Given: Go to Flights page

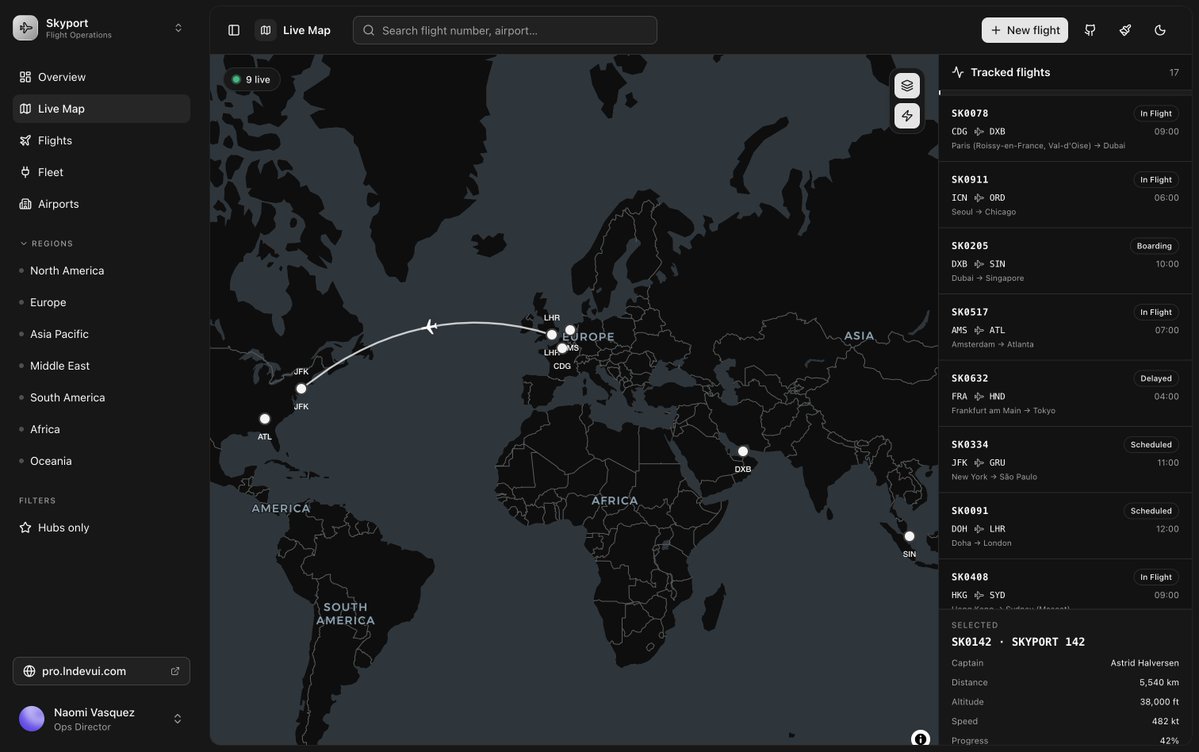Looking at the screenshot, I should [x=101, y=141].
